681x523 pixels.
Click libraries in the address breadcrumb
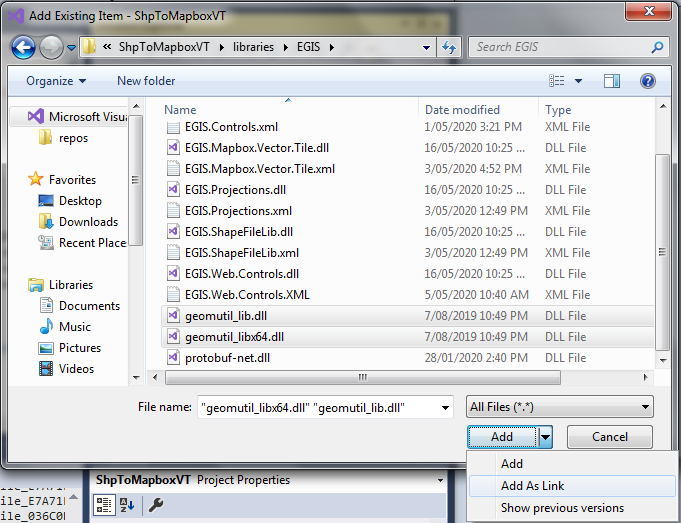(x=253, y=47)
